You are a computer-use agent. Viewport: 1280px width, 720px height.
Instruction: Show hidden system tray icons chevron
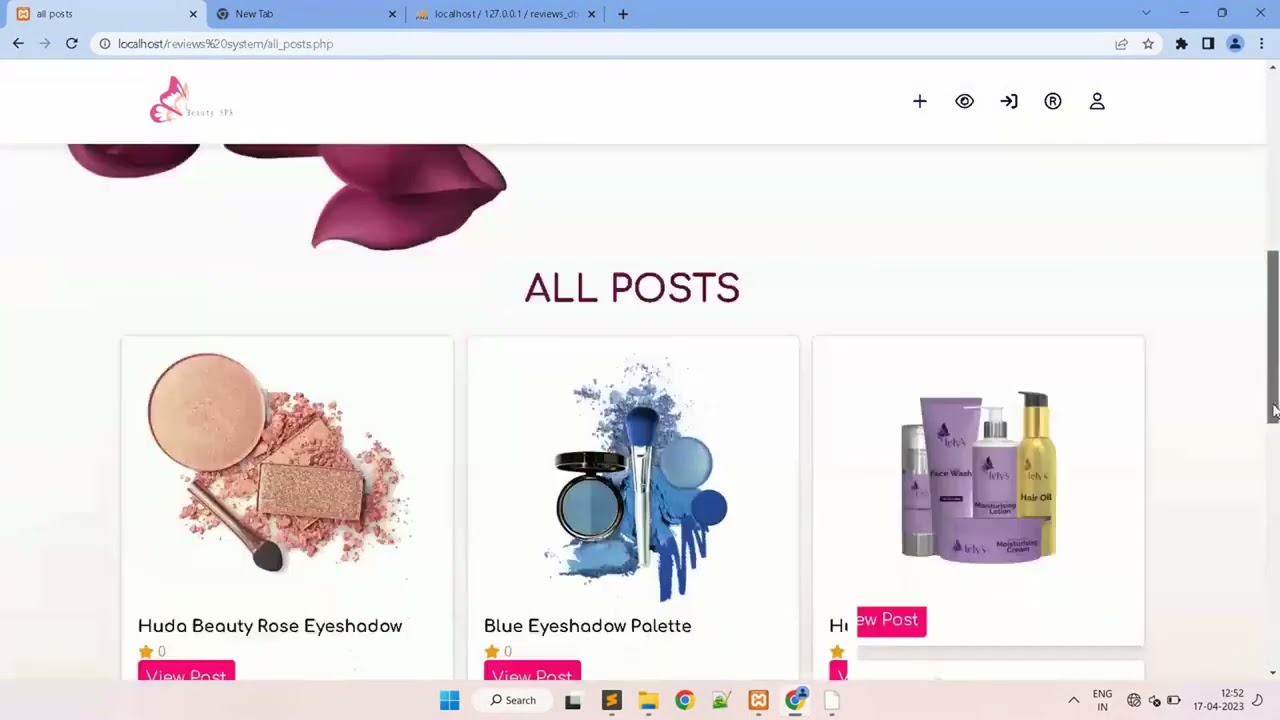(1074, 700)
